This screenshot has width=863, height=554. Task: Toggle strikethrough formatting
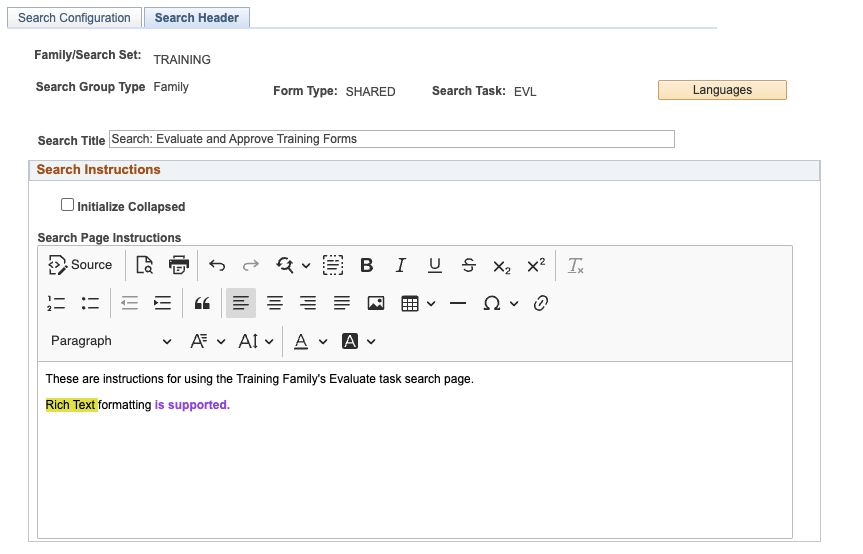(468, 265)
